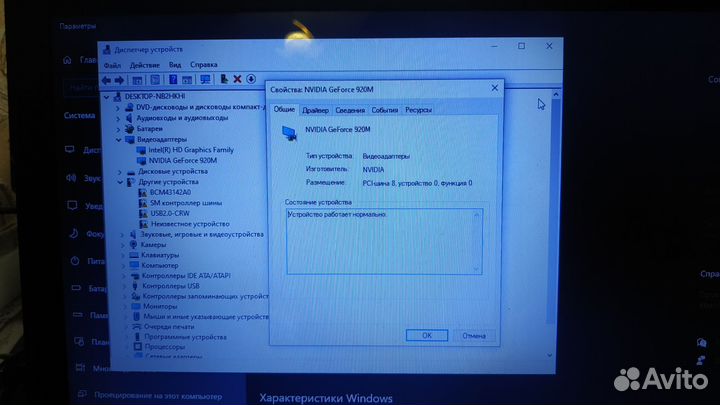Click the device status text box
Viewport: 720px width, 405px height.
point(384,242)
